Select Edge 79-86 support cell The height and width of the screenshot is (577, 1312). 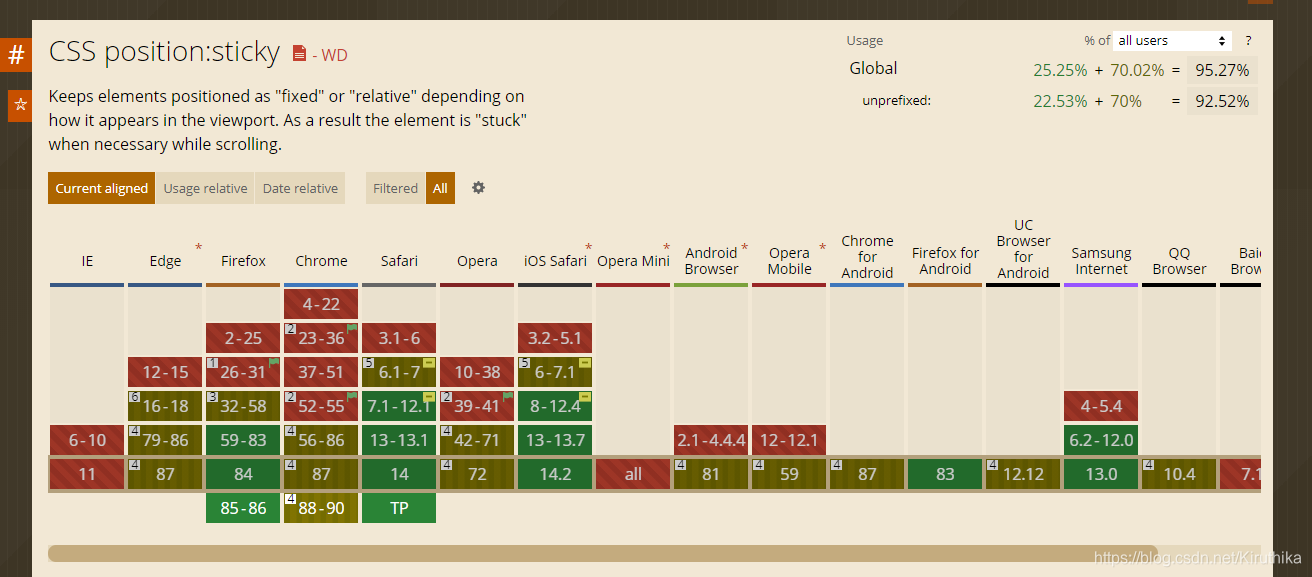pyautogui.click(x=165, y=440)
